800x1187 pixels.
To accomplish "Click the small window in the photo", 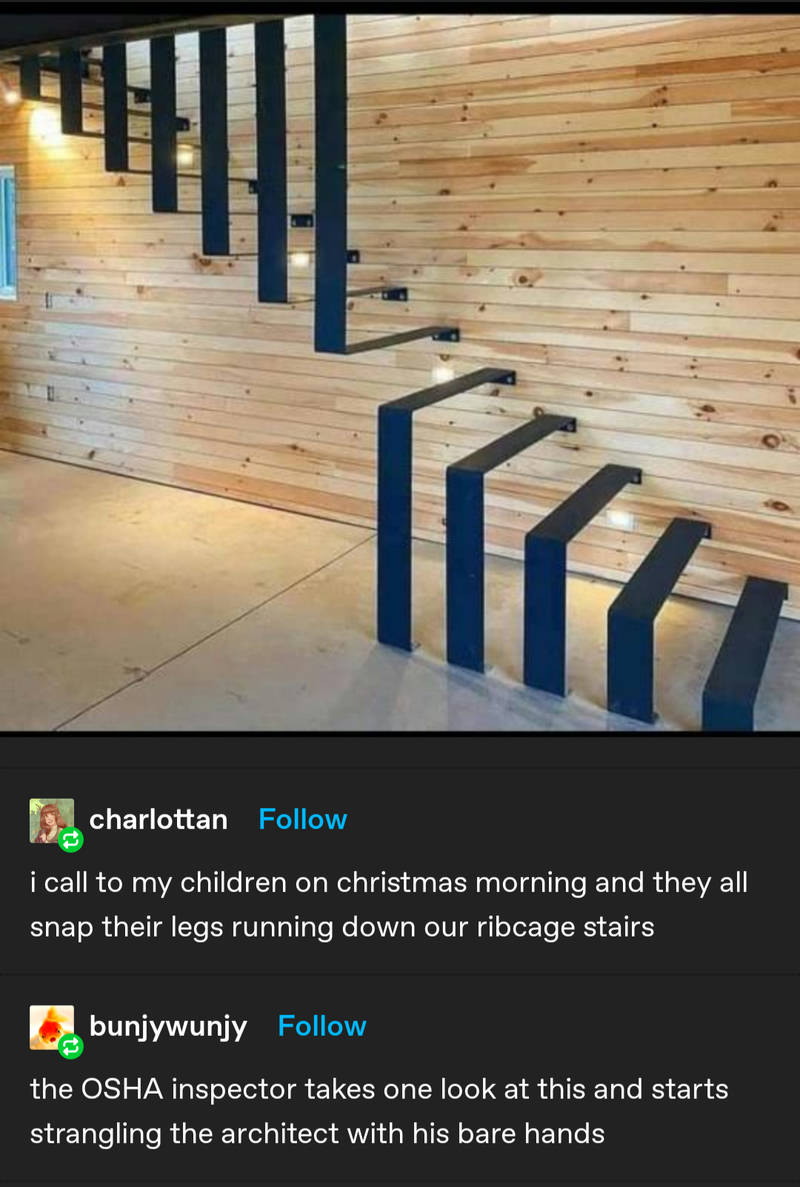I will pos(7,233).
